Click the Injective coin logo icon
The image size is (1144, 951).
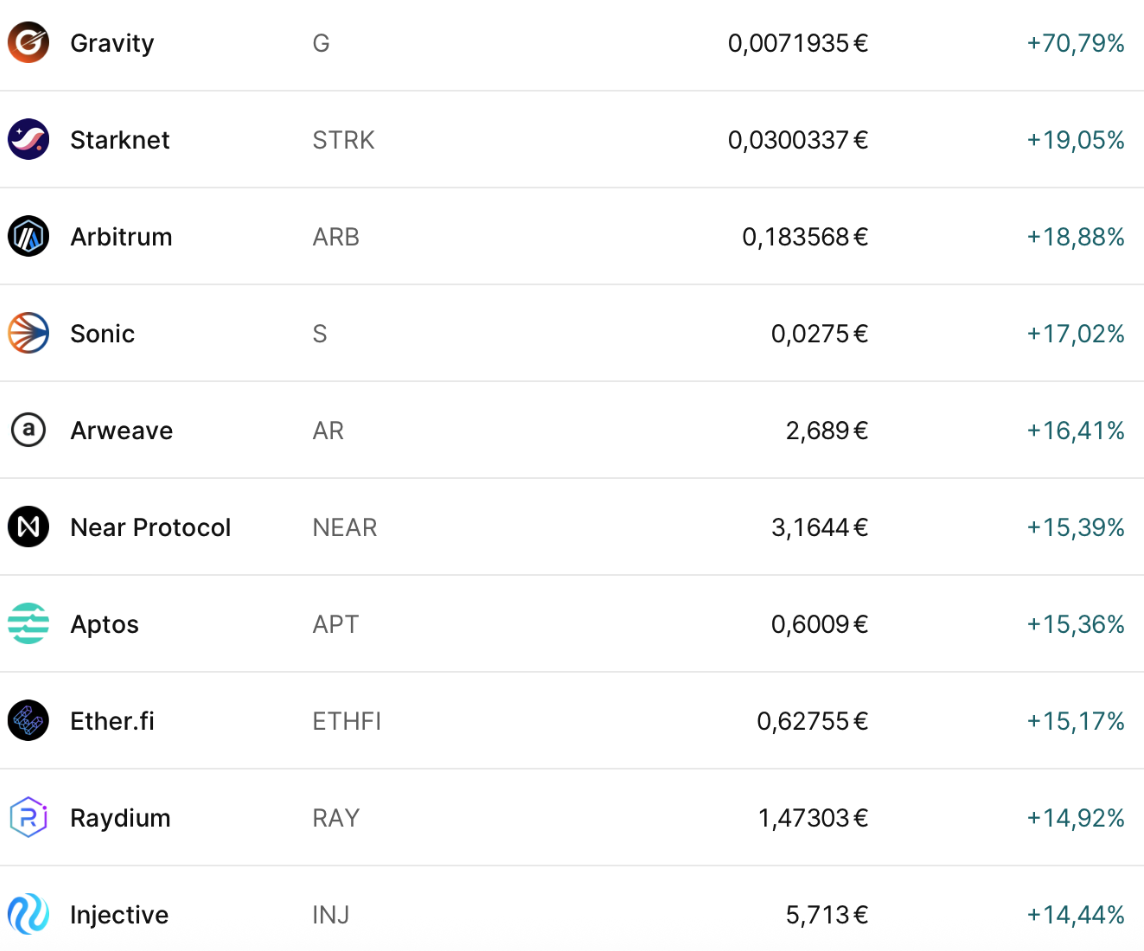click(x=28, y=914)
